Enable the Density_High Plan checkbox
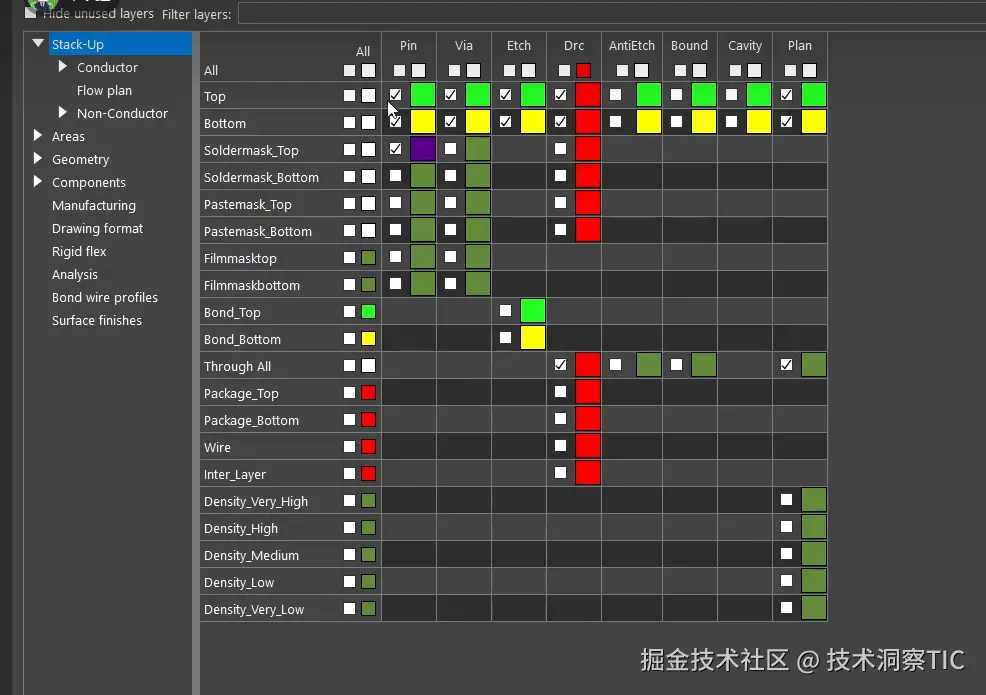 tap(787, 527)
